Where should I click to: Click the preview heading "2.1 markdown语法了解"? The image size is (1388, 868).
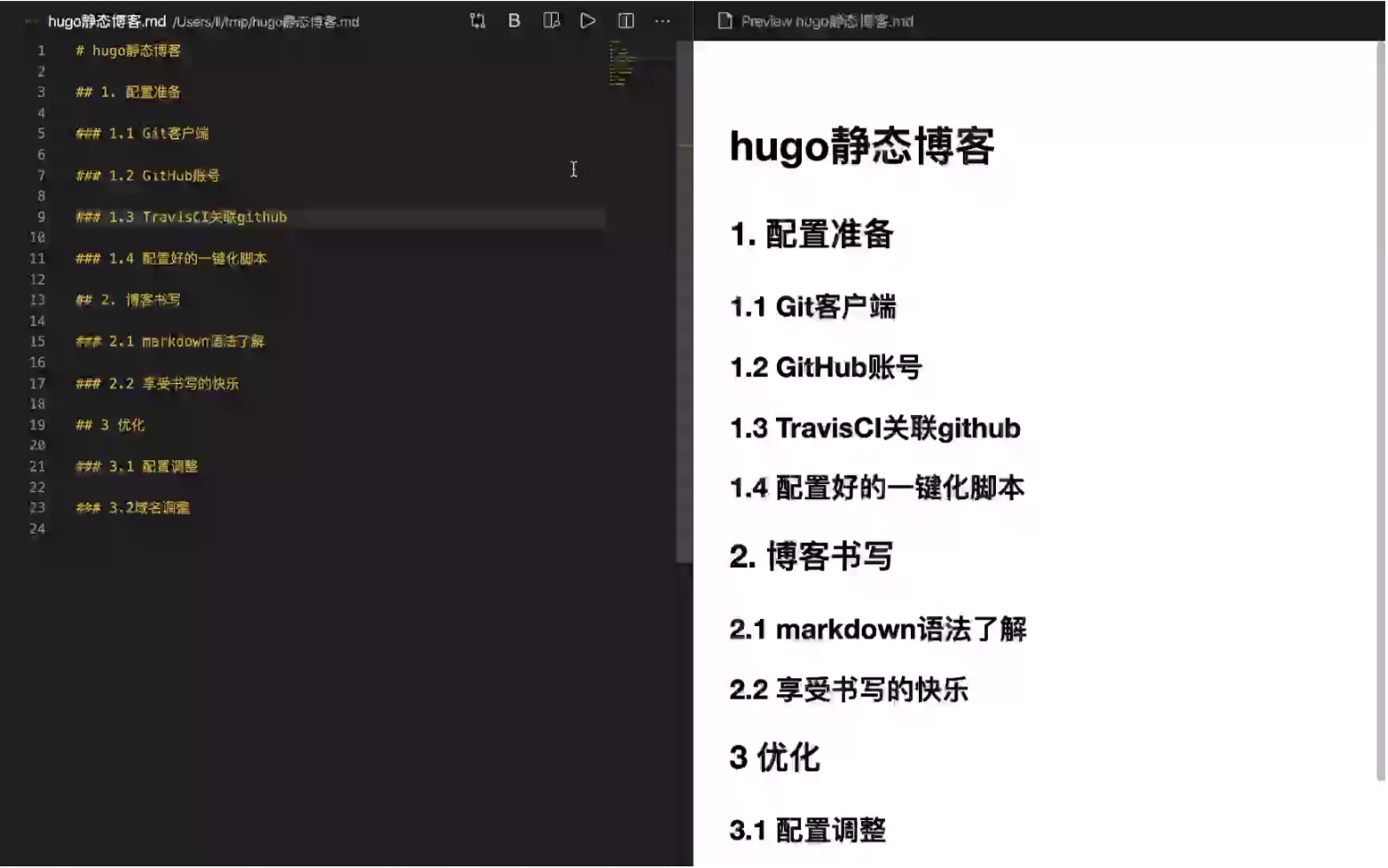click(x=878, y=629)
